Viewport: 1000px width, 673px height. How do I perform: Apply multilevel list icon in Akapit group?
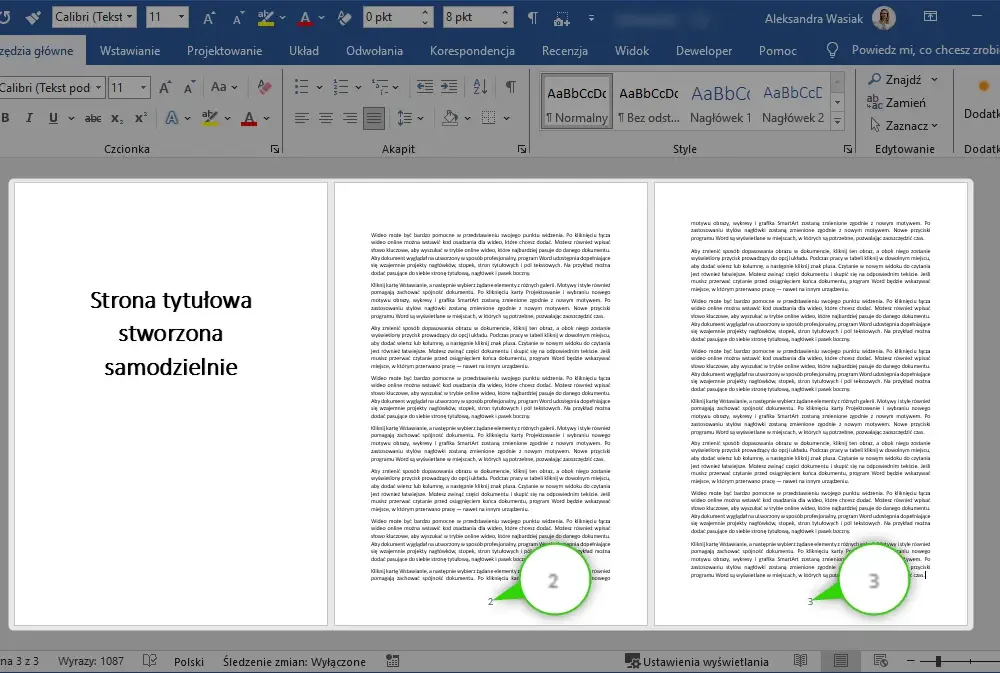(x=380, y=87)
